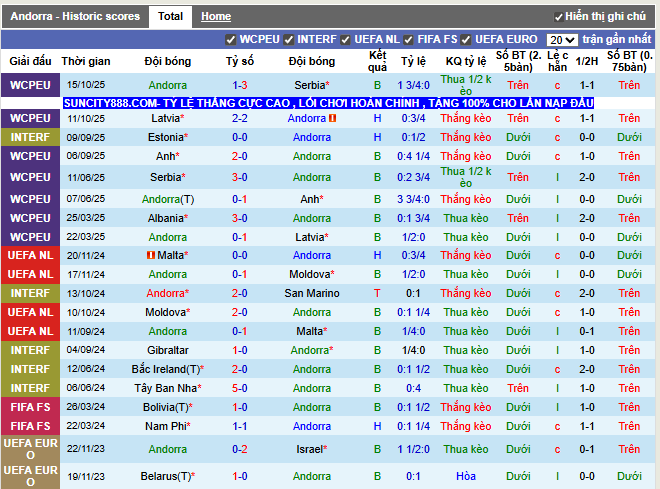Click the WCPEU league label dated 15/10/25
Screen dimensions: 660x489
[x=30, y=85]
